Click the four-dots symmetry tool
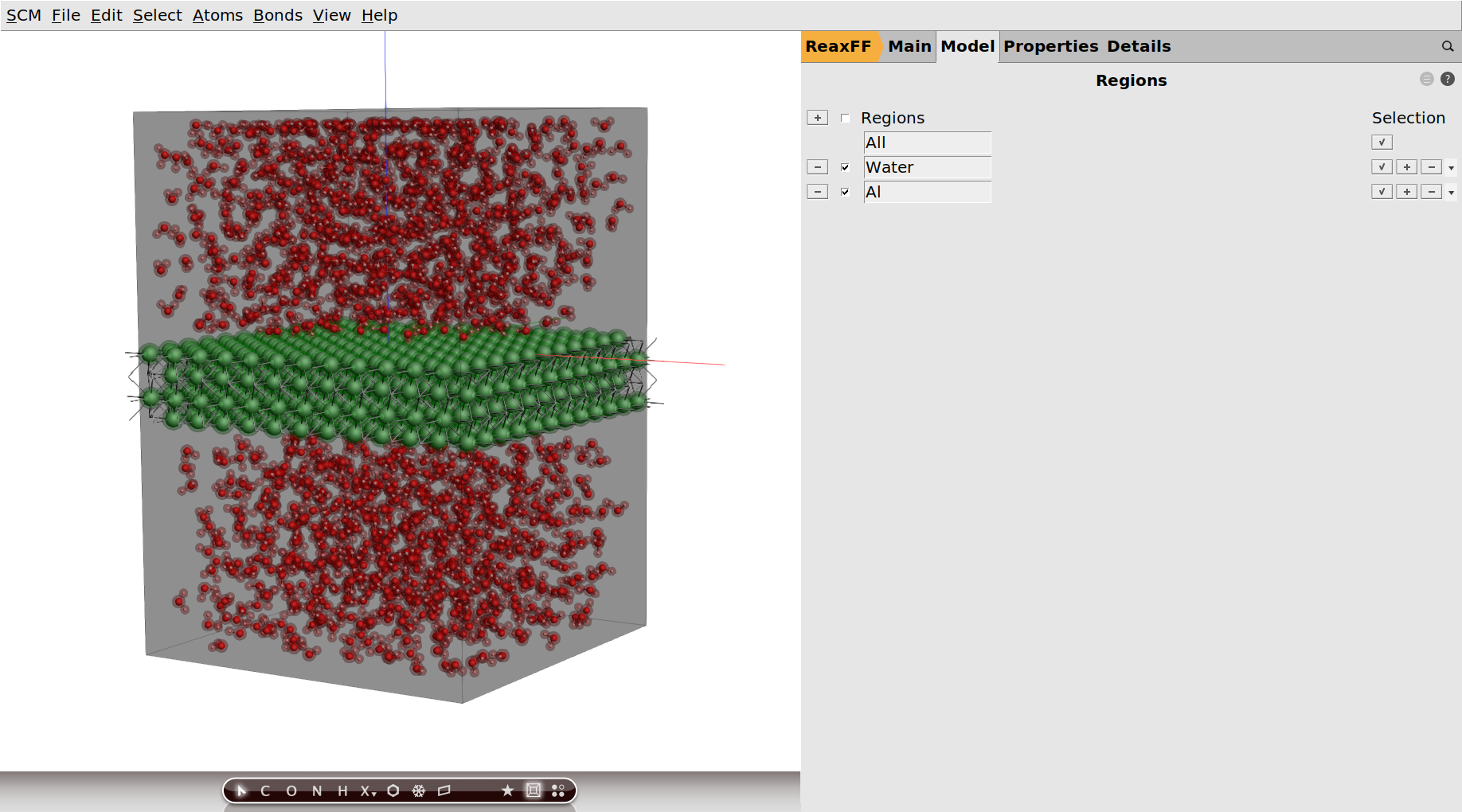 [558, 791]
